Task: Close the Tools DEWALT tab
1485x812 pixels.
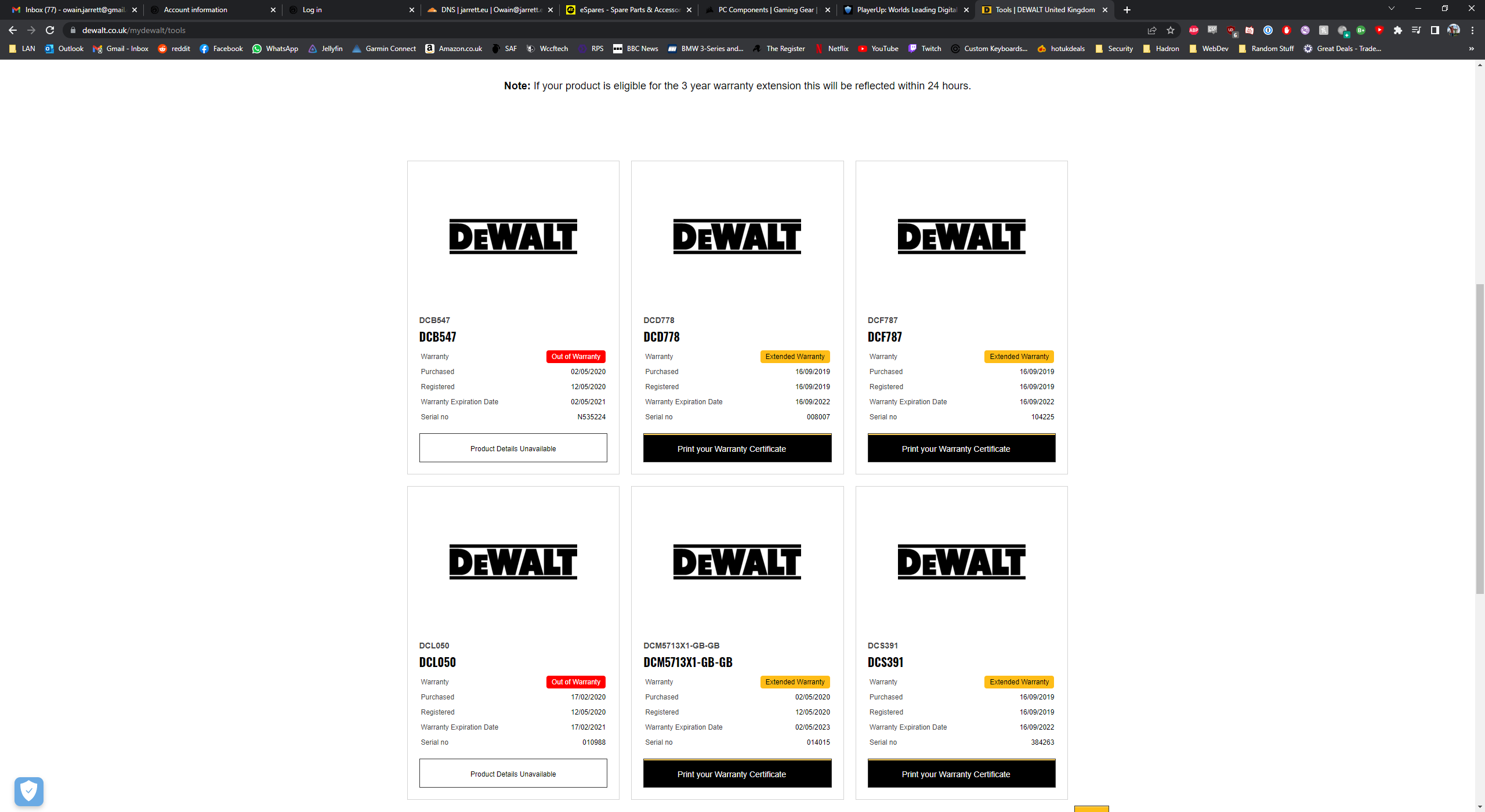Action: click(x=1105, y=10)
